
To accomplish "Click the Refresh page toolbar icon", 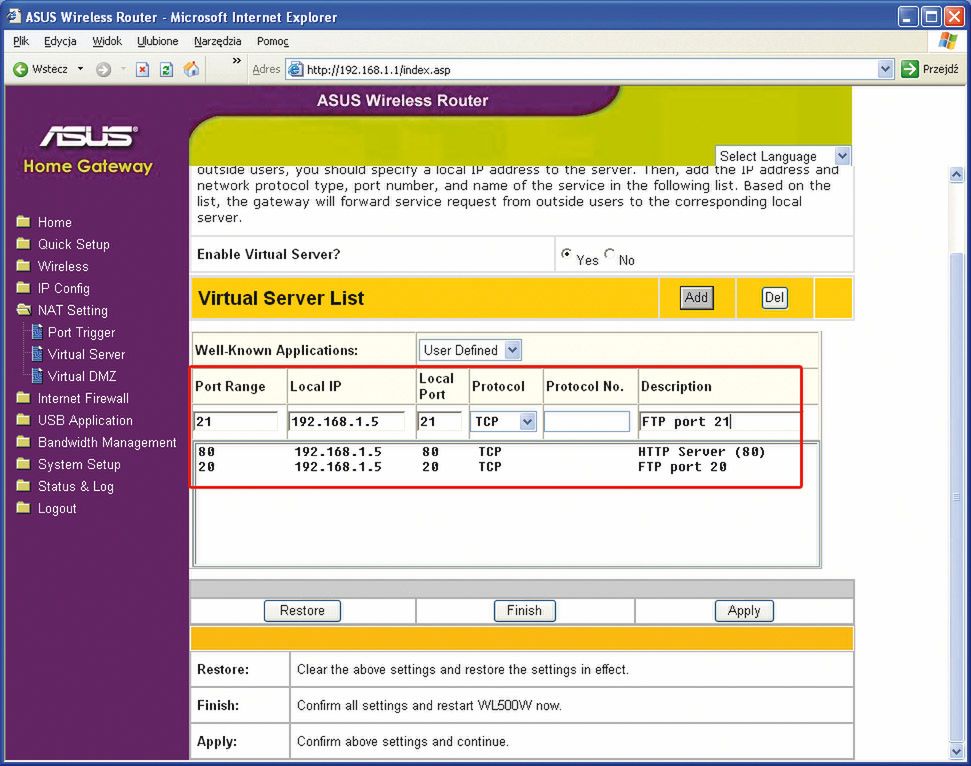I will click(x=166, y=69).
